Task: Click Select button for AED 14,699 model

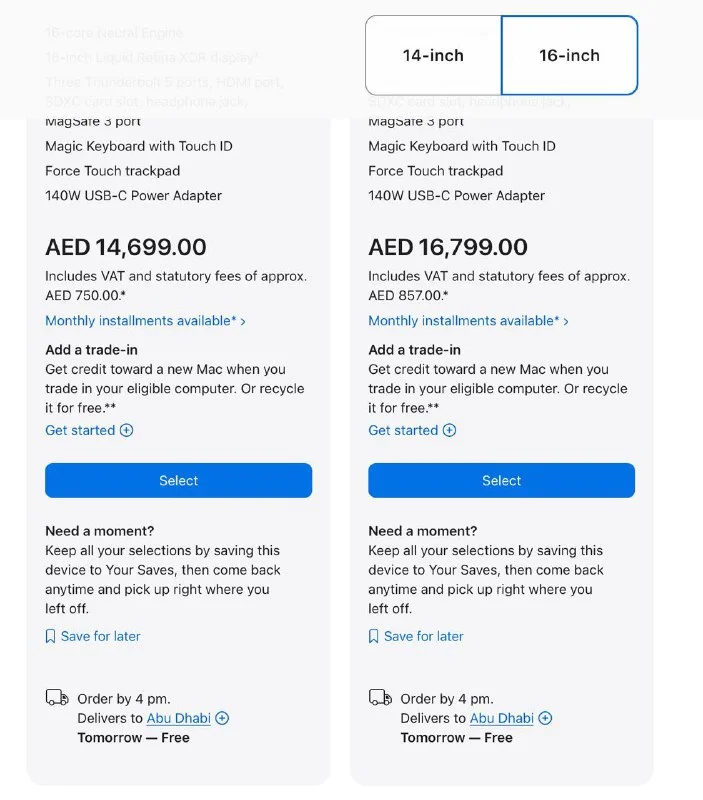Action: coord(178,481)
